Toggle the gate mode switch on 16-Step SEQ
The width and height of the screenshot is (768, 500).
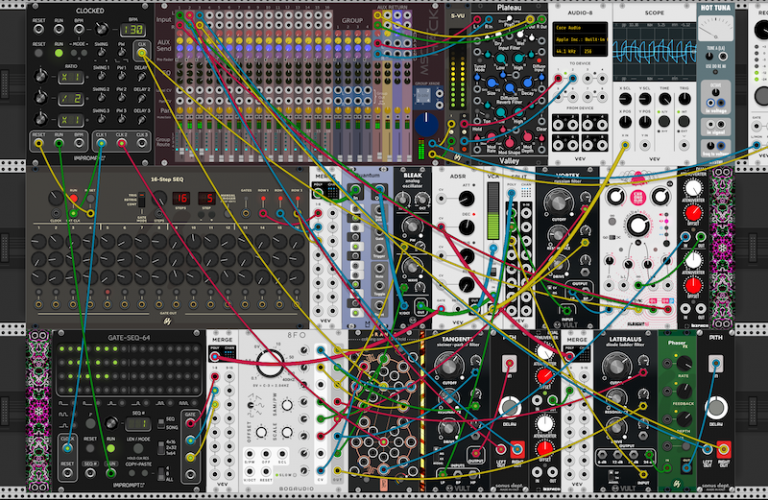click(142, 200)
